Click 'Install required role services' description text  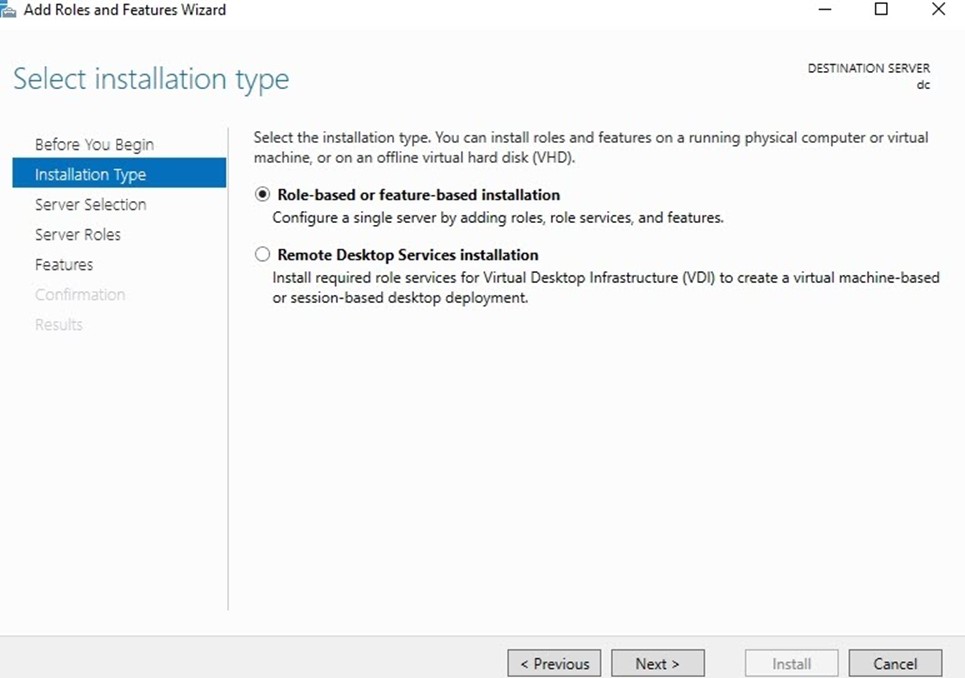(x=606, y=287)
